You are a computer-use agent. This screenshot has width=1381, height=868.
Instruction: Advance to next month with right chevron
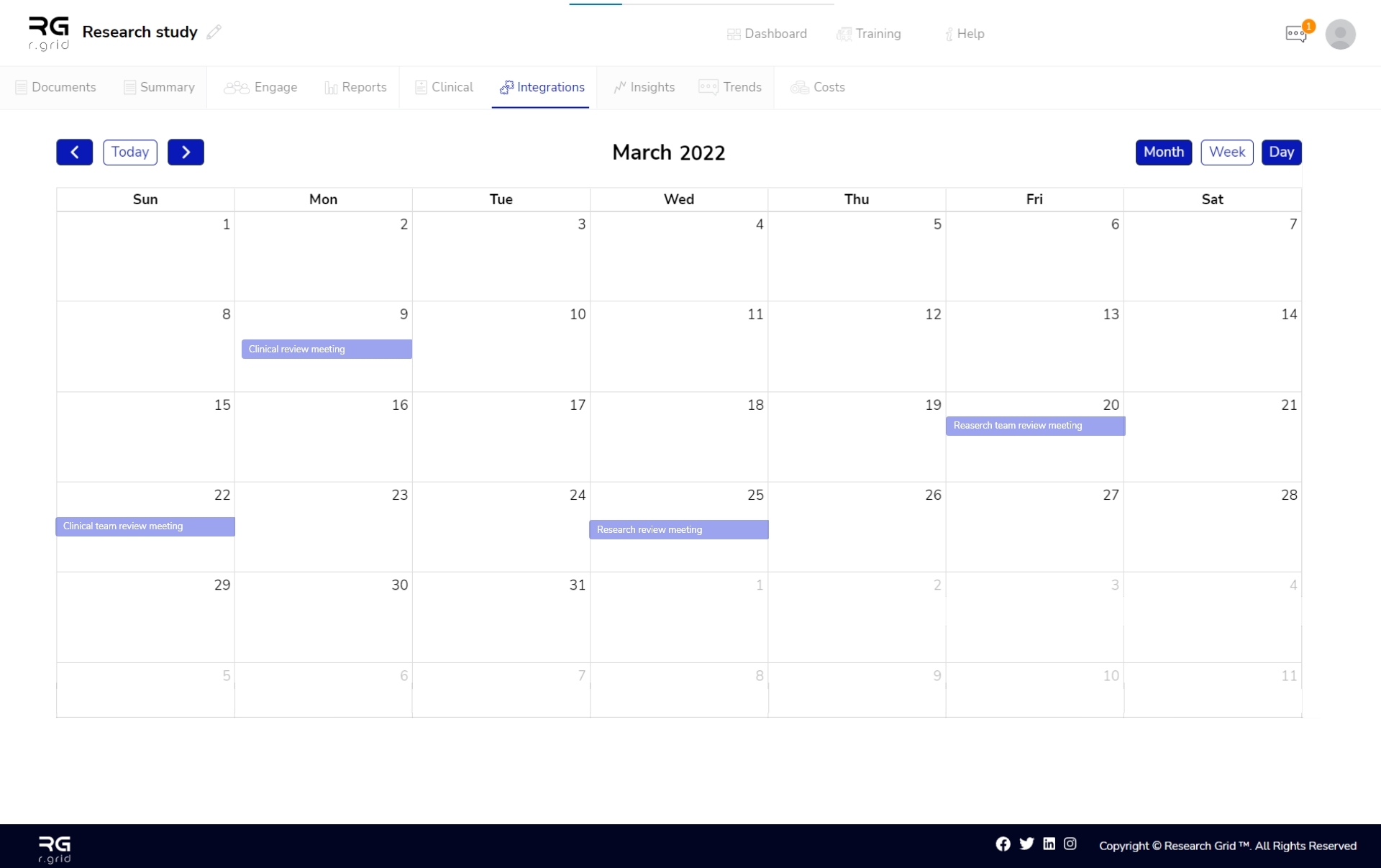click(x=186, y=152)
